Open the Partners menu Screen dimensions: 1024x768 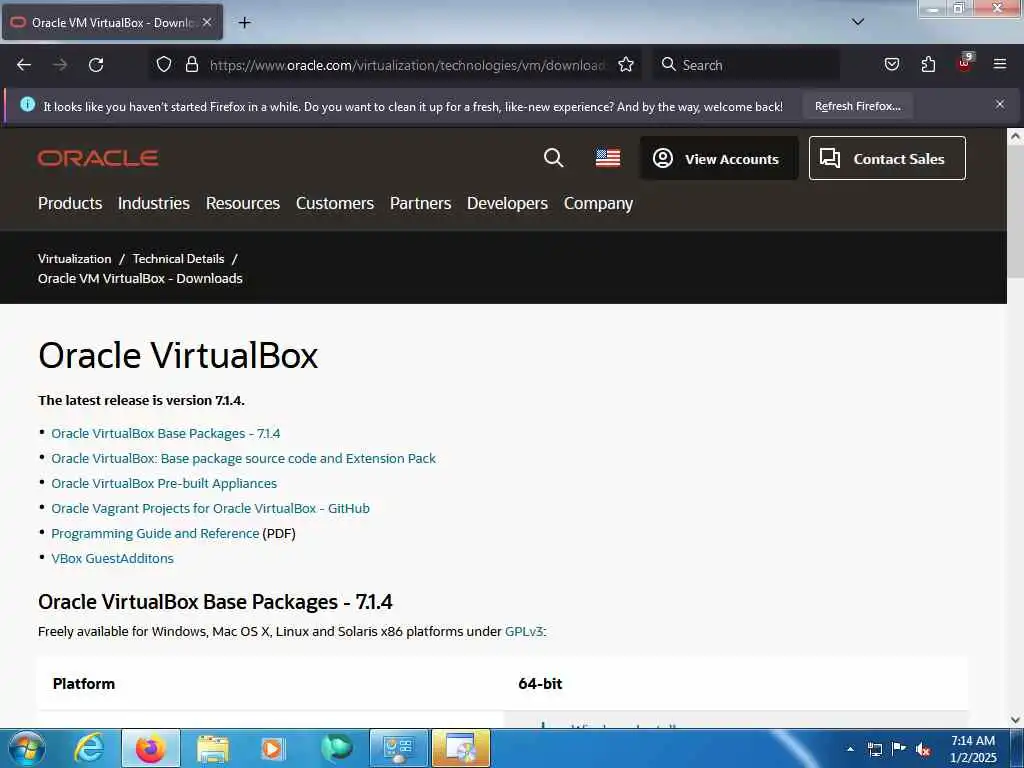[421, 203]
